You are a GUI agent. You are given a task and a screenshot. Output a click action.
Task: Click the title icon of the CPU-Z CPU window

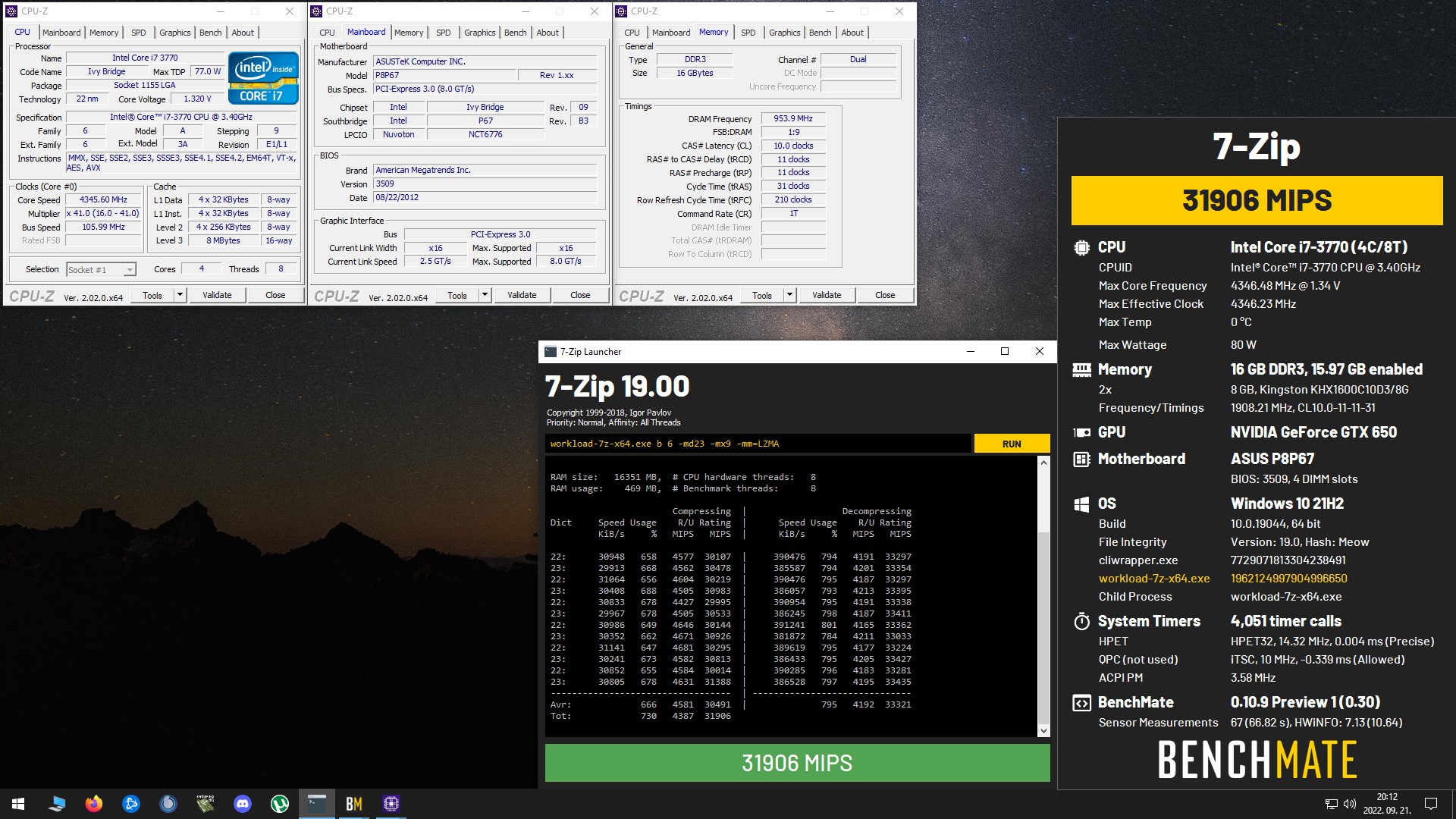point(12,11)
